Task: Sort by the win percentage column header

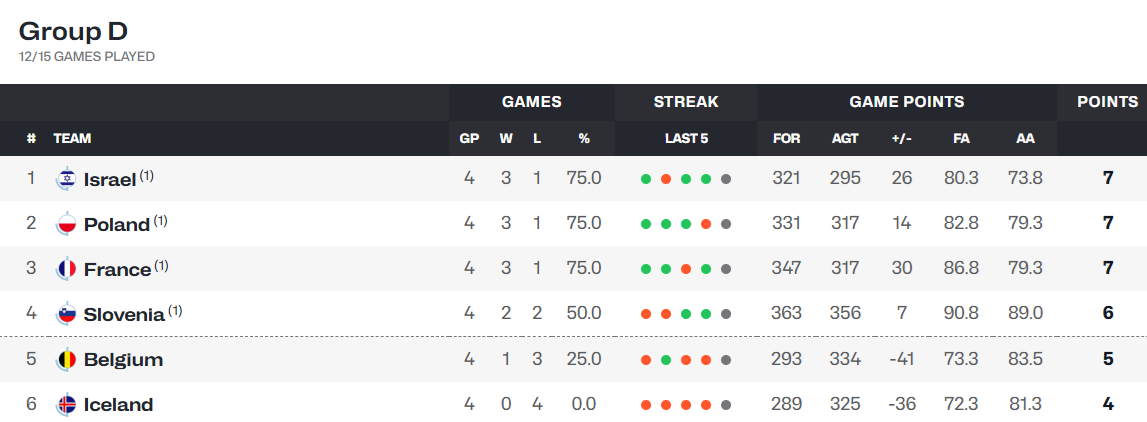Action: (x=584, y=138)
